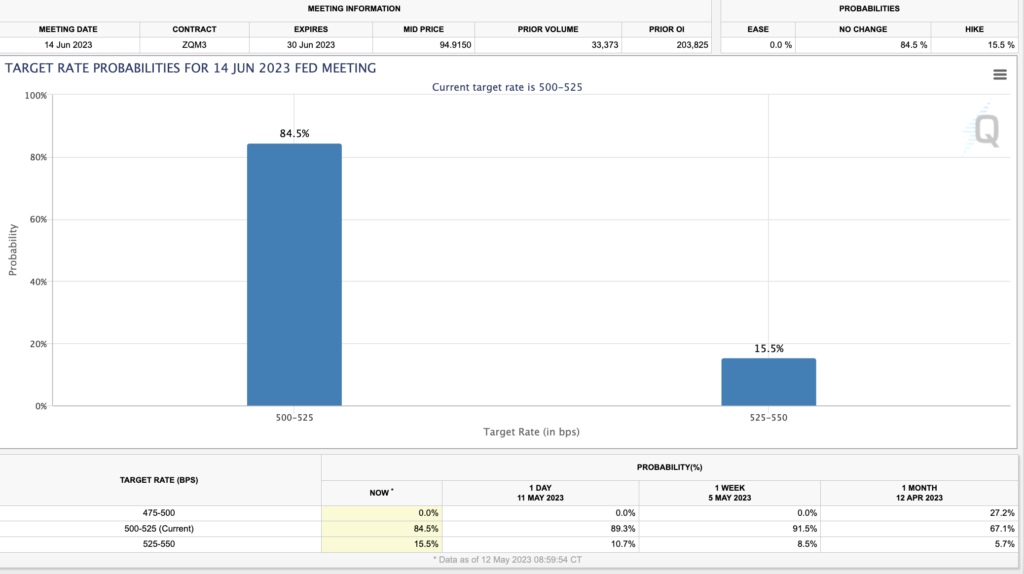The image size is (1024, 574).
Task: Click the 15.5% bar for 525-550
Action: pyautogui.click(x=769, y=382)
